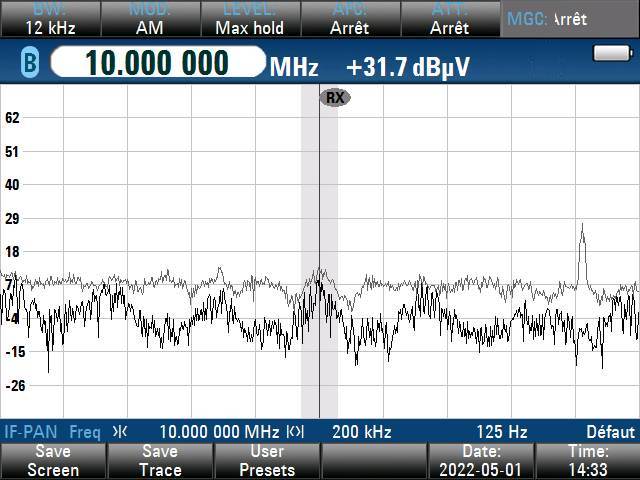This screenshot has height=480, width=640.
Task: Click the center frequency symbol icon
Action: (120, 432)
